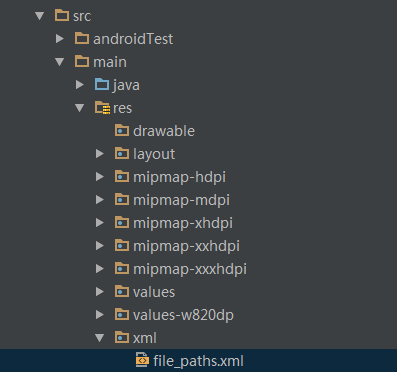Select the file_paths.xml file name
The image size is (397, 372).
[198, 361]
